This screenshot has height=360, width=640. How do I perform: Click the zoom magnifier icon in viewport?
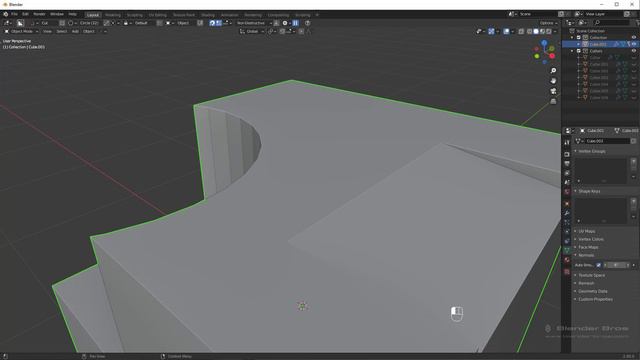(553, 71)
